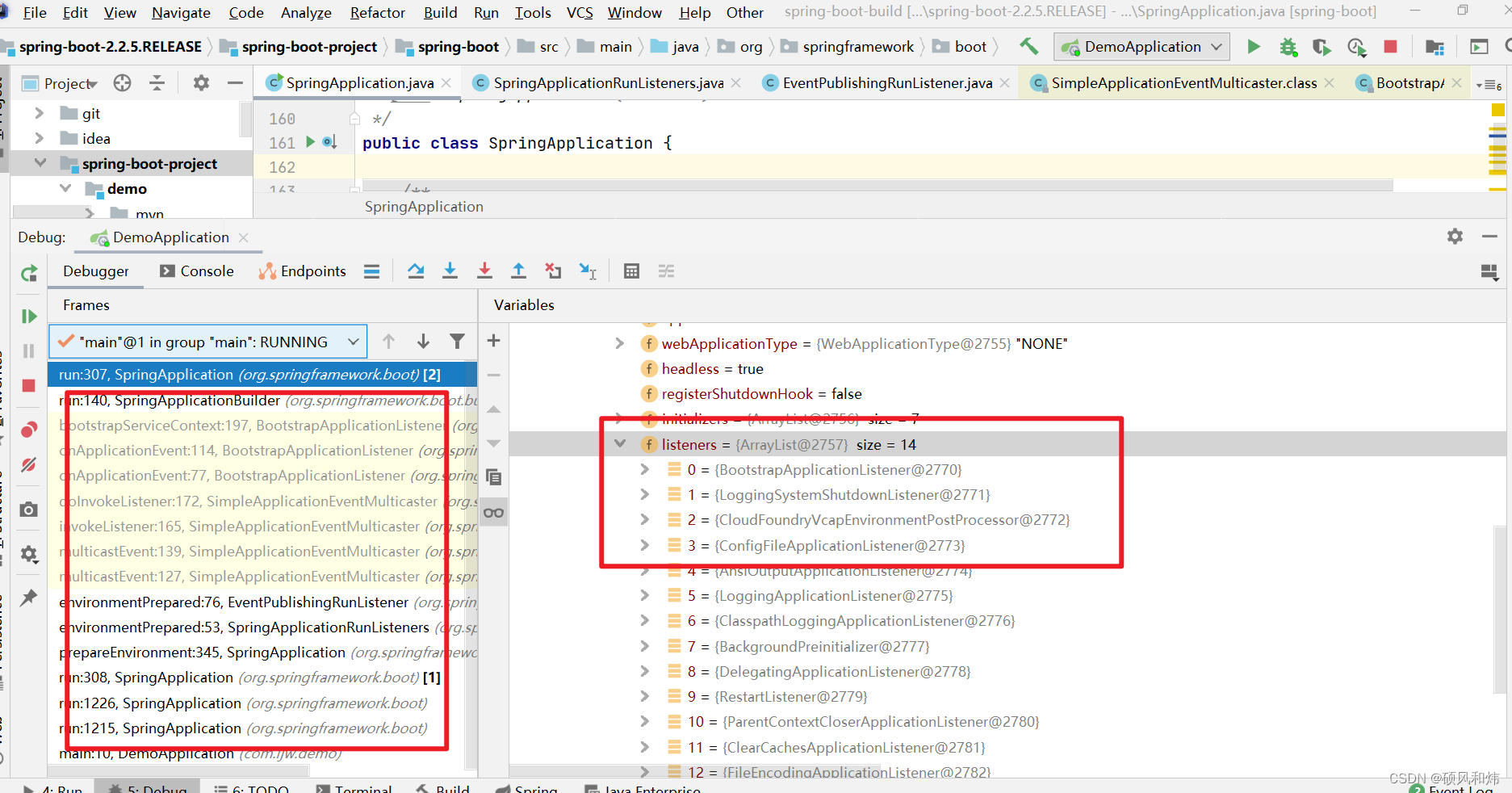Open the thread selector "main"@1 dropdown
1512x793 pixels.
tap(208, 342)
